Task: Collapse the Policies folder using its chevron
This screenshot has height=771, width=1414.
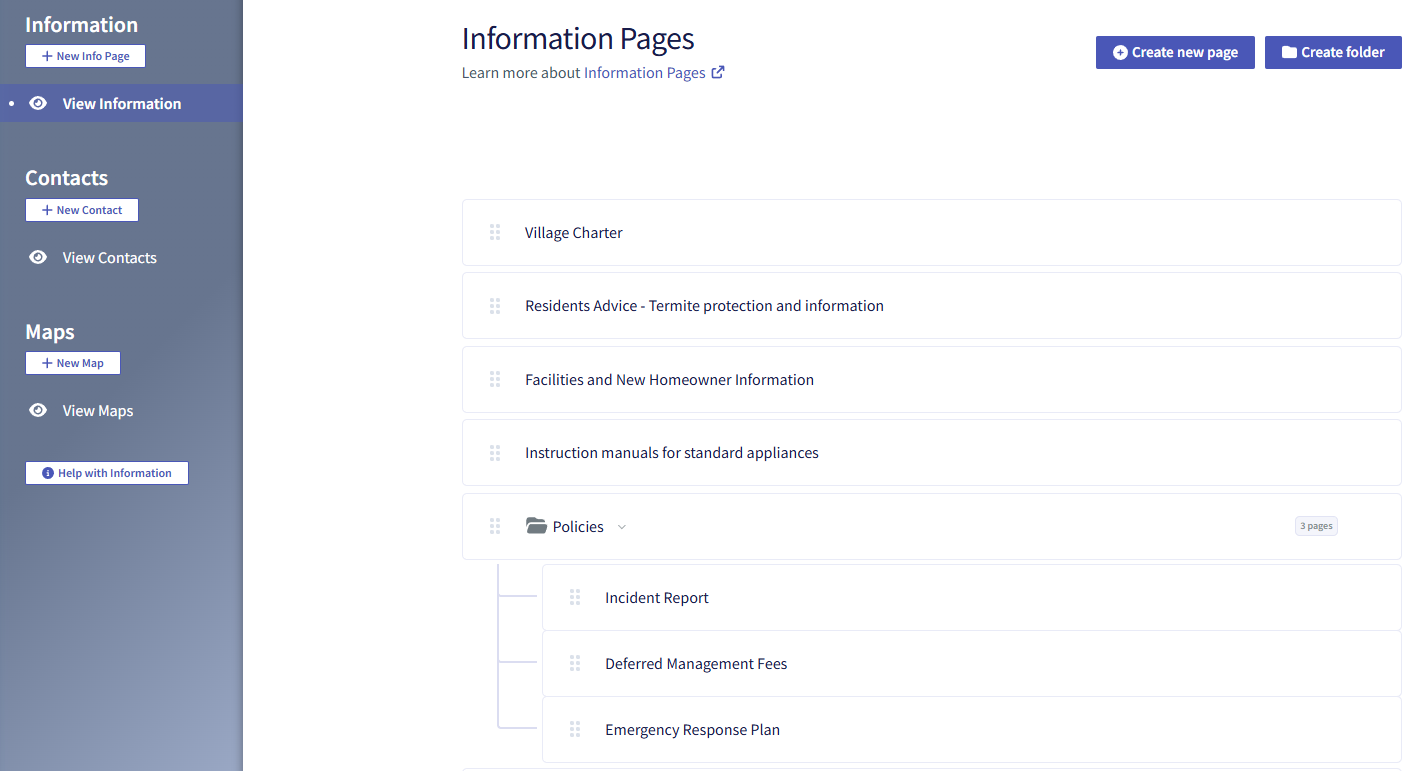Action: (x=622, y=526)
